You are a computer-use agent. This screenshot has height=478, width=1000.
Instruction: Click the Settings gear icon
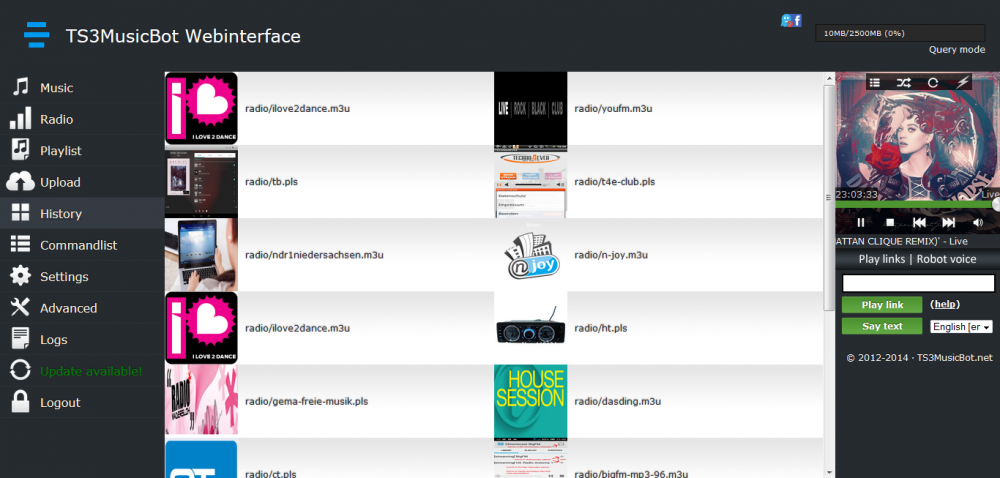pyautogui.click(x=20, y=276)
